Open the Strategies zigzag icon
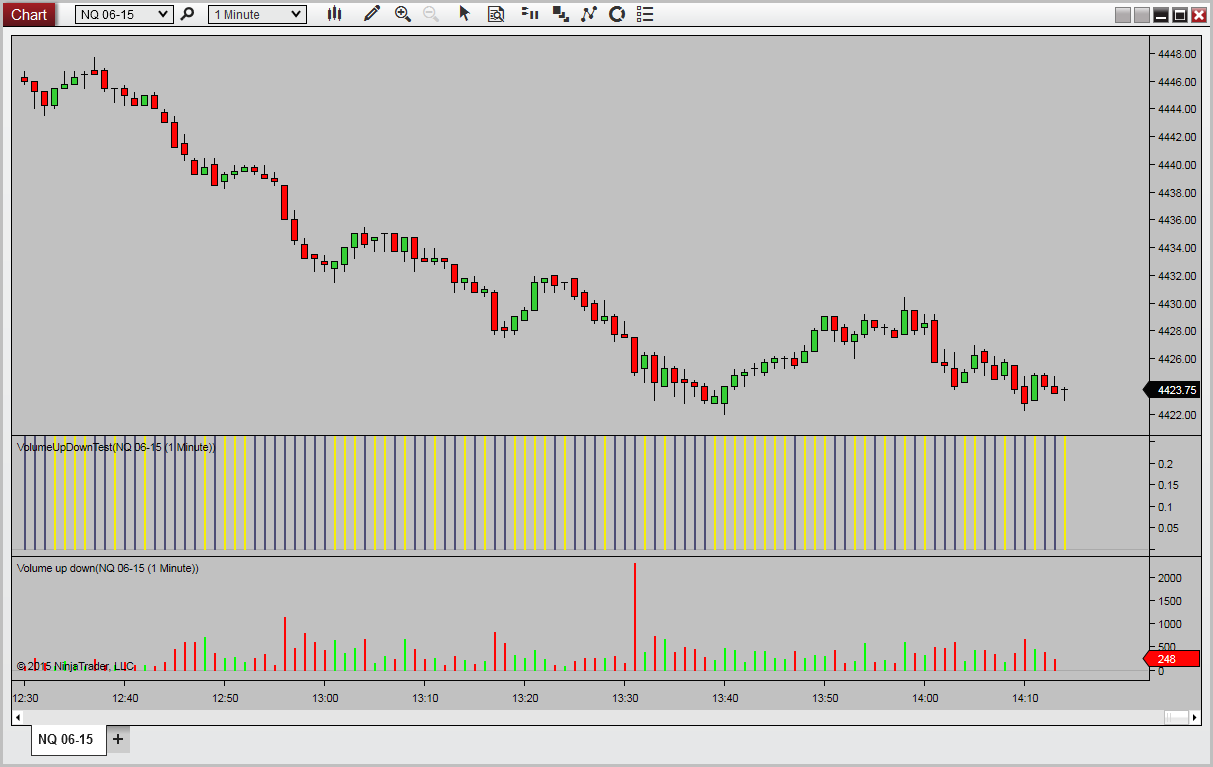The width and height of the screenshot is (1213, 767). point(588,14)
